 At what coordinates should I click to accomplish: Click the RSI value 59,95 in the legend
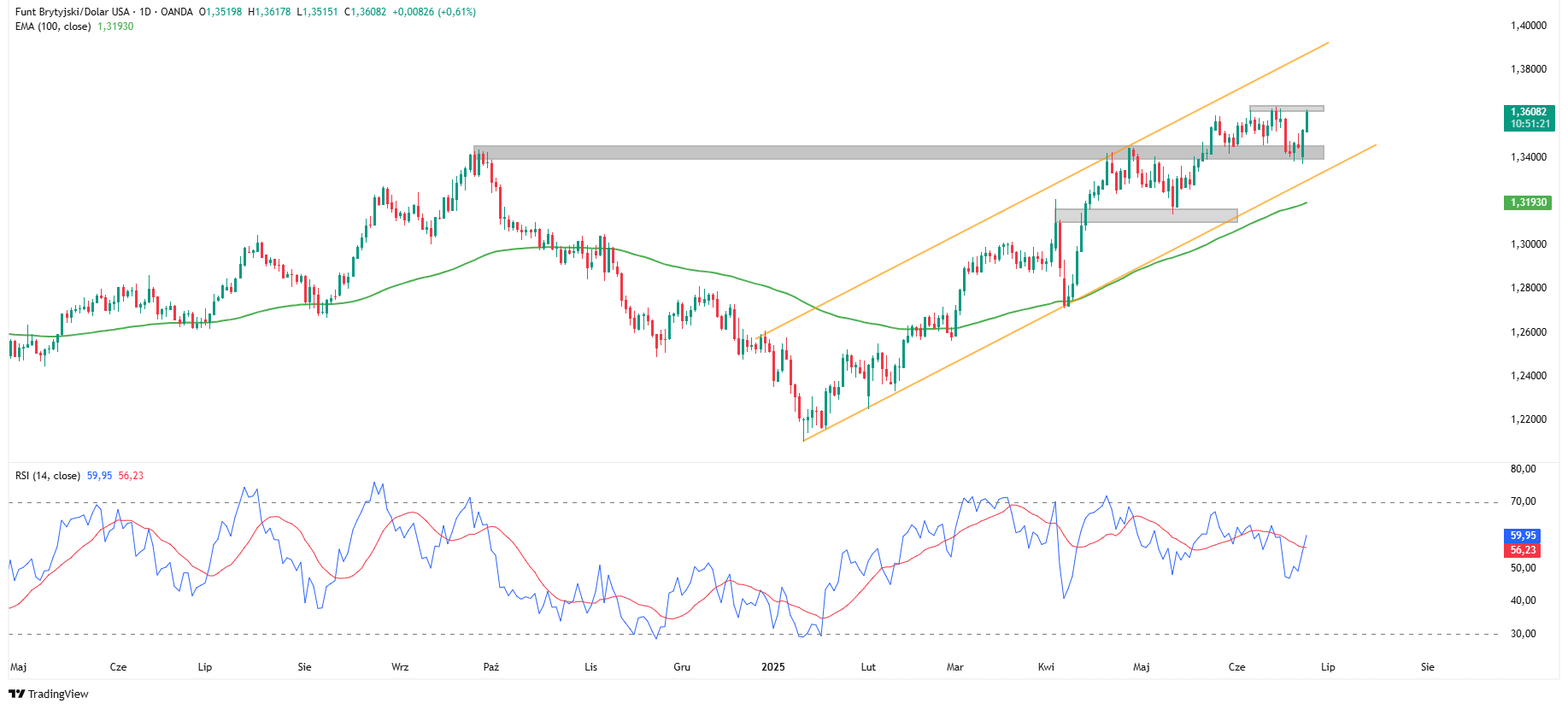tap(99, 476)
